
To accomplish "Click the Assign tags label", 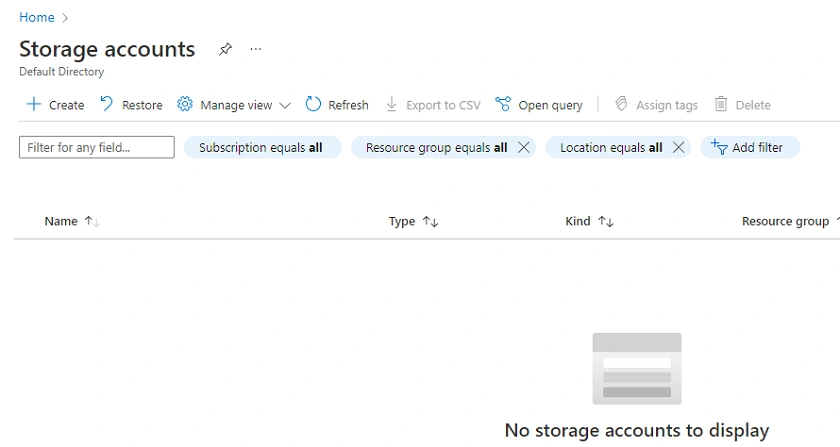I will (667, 105).
